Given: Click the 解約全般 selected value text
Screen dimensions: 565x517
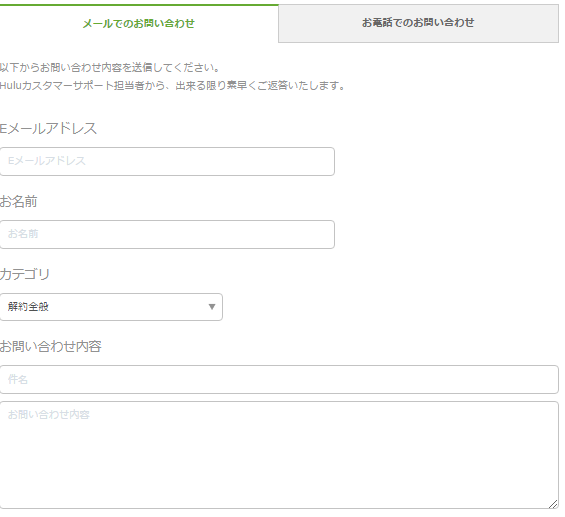Looking at the screenshot, I should pyautogui.click(x=28, y=307).
